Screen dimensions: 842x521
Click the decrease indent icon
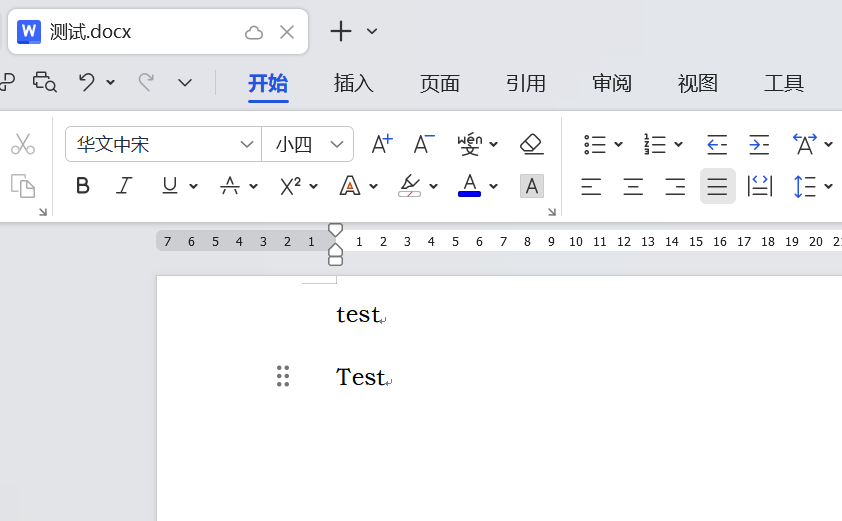pos(717,144)
